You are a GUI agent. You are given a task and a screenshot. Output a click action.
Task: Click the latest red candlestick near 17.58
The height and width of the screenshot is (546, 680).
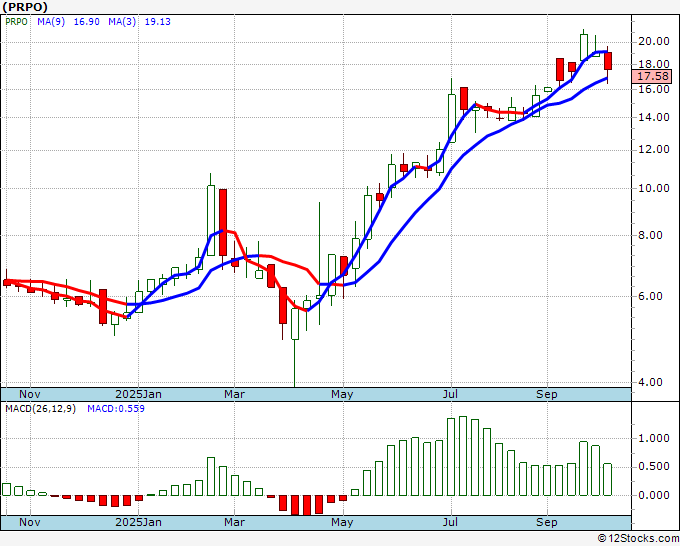608,61
